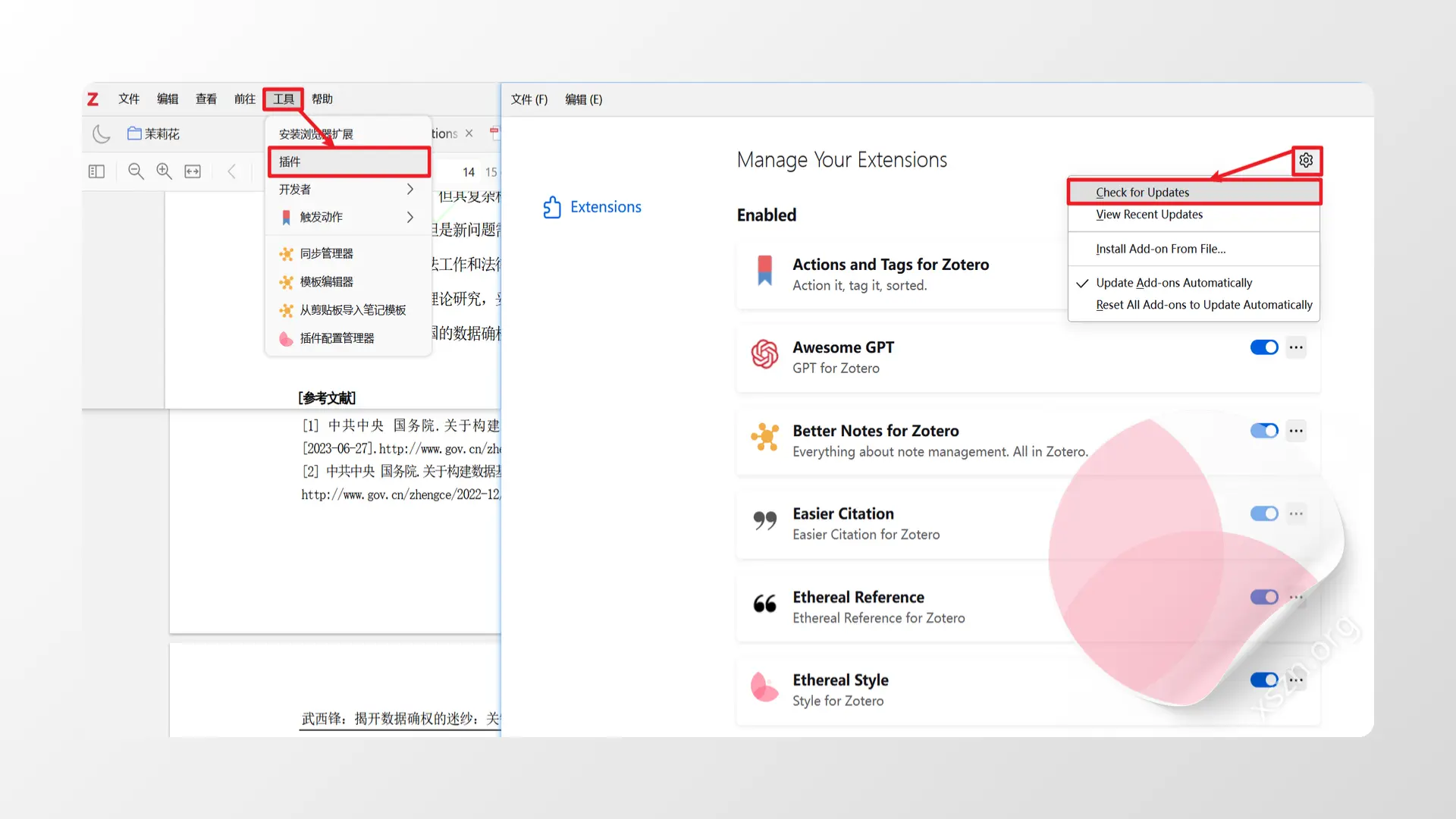Disable the Awesome GPT extension toggle

pos(1264,347)
